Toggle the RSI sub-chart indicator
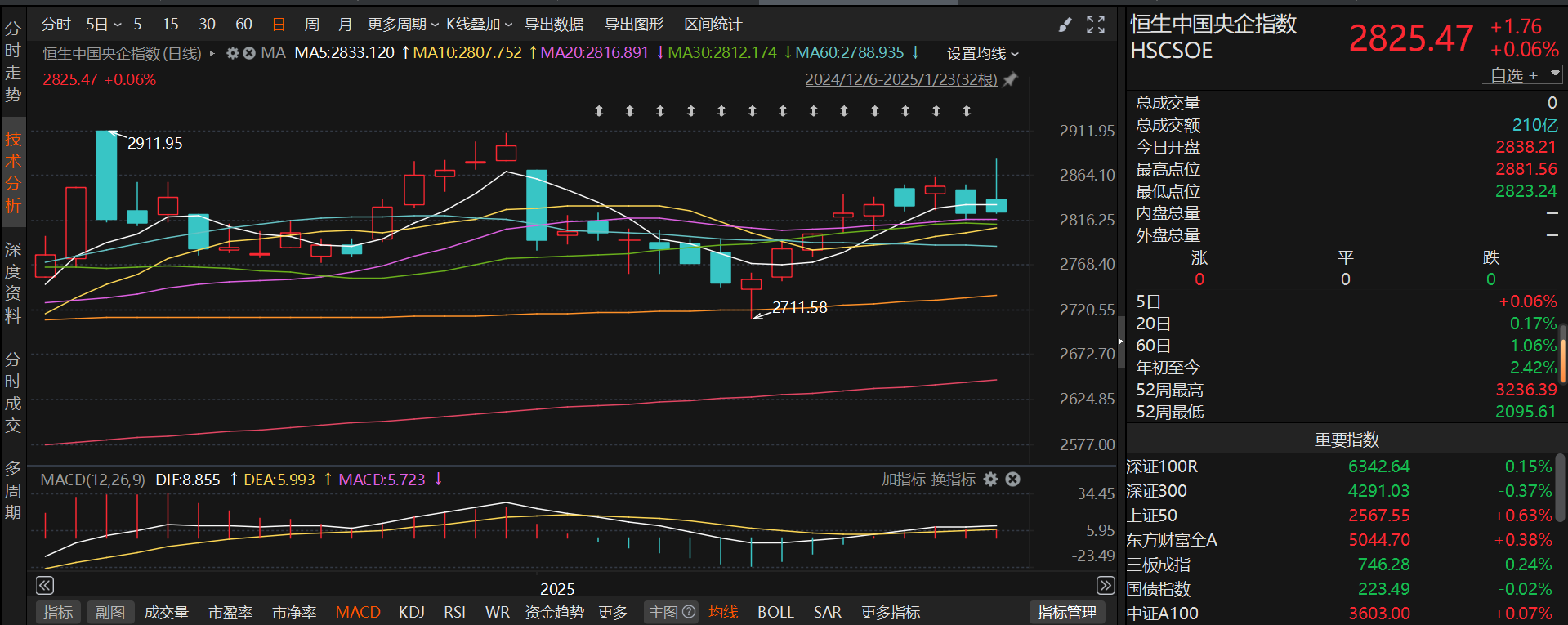1568x625 pixels. click(455, 612)
